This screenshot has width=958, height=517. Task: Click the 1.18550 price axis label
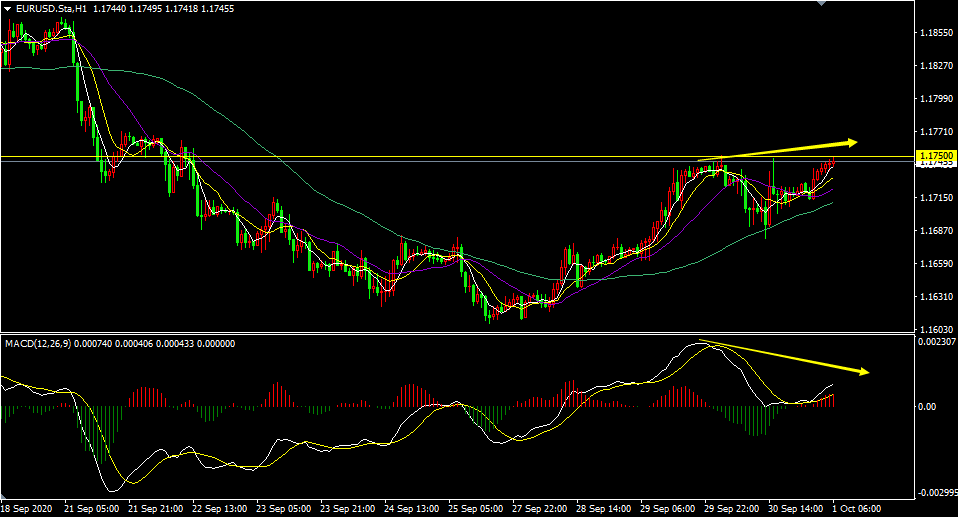tap(937, 32)
